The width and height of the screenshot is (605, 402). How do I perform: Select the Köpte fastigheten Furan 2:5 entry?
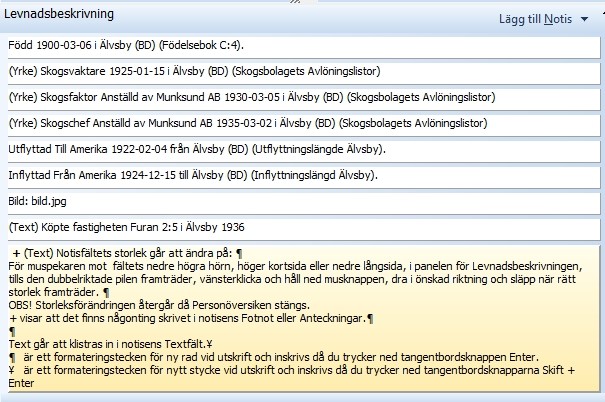304,229
